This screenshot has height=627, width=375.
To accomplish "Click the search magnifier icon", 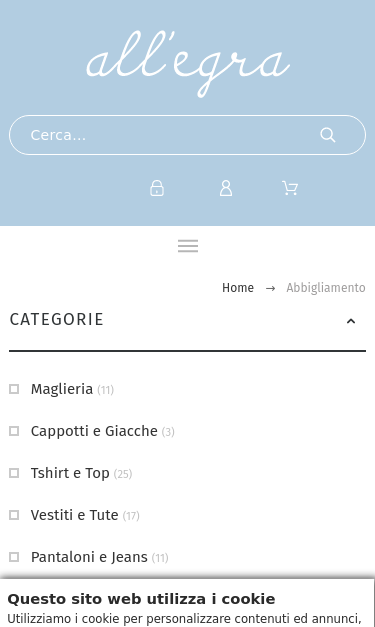I will tap(328, 135).
